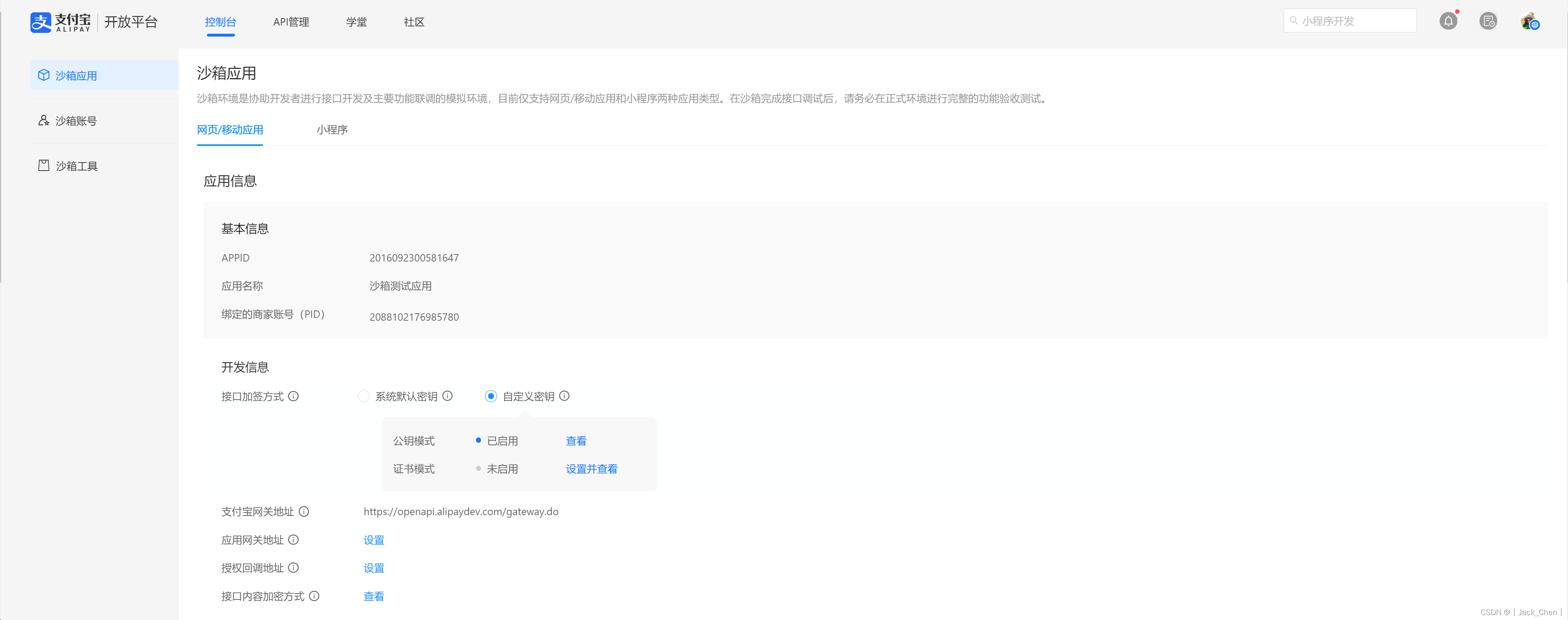Open 沙箱工具 in the sidebar
Viewport: 1568px width, 620px height.
coord(76,166)
